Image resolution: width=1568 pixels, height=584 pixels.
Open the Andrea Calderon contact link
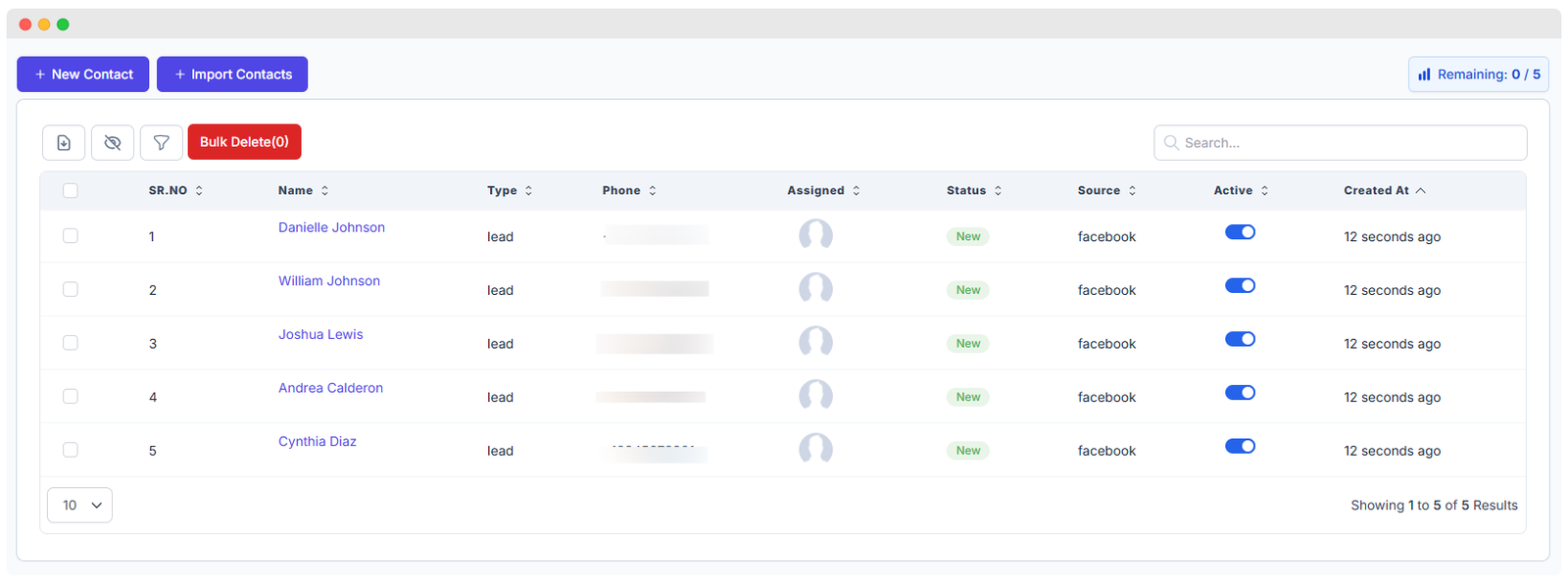pyautogui.click(x=330, y=388)
